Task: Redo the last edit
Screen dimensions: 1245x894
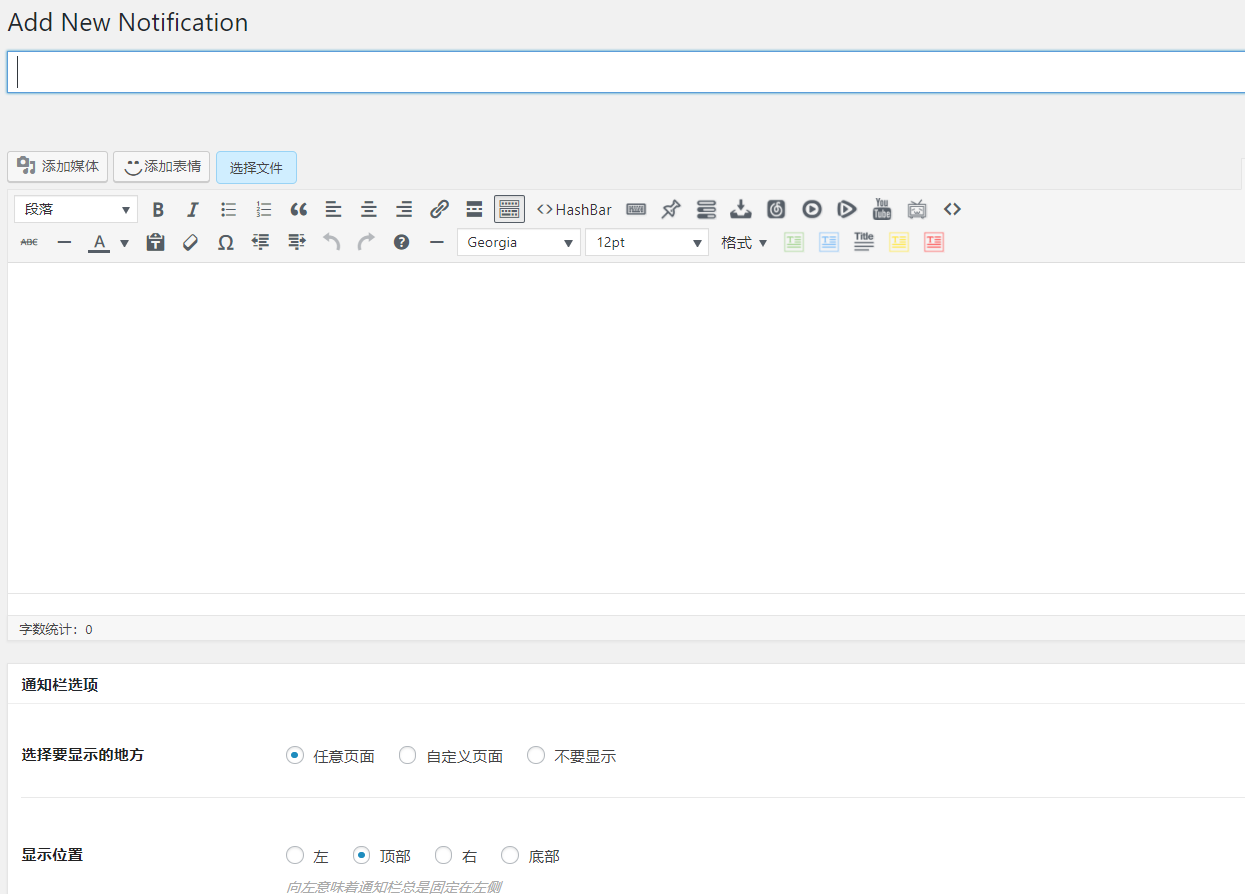Action: pyautogui.click(x=366, y=242)
